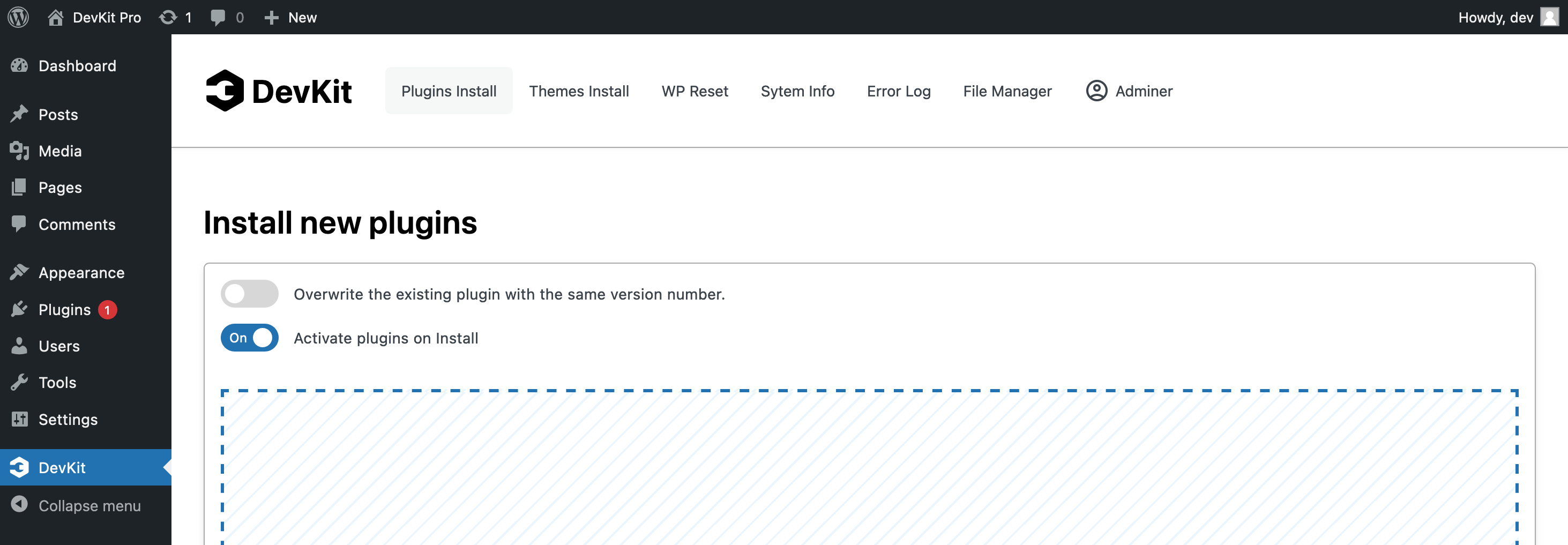Click the Posts pushpin icon
Screen dimensions: 1568x545
[x=19, y=114]
